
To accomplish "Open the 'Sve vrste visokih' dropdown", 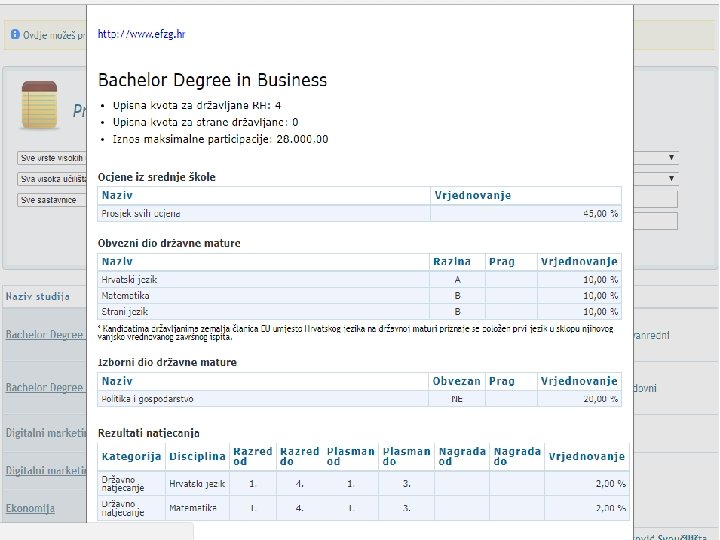I will (52, 158).
